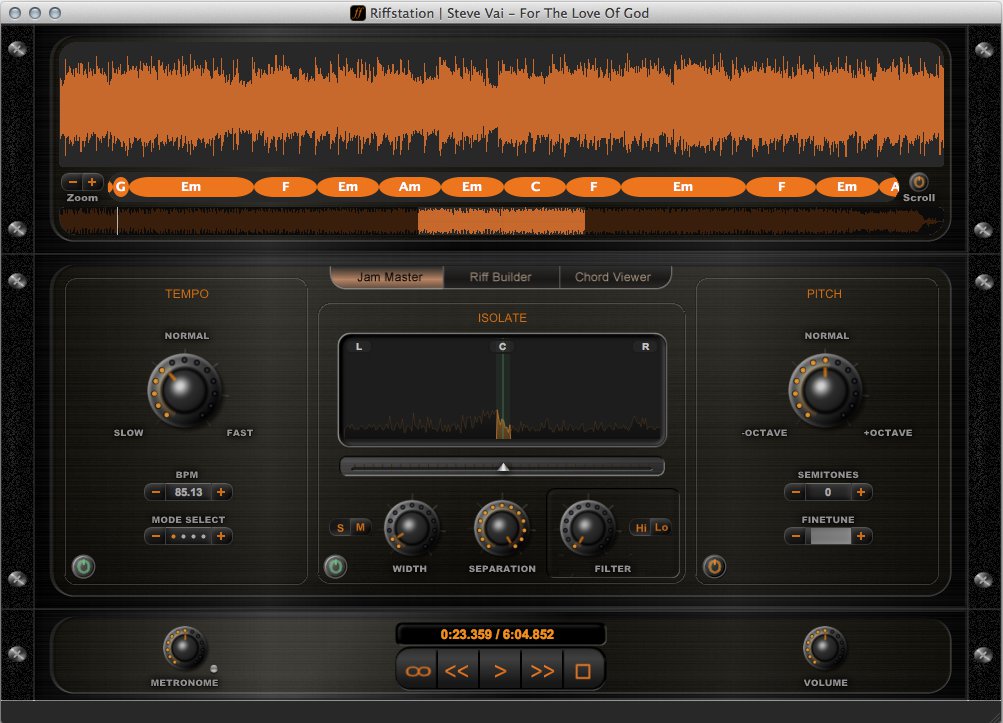Toggle the Isolate section power button
This screenshot has width=1003, height=723.
click(336, 566)
